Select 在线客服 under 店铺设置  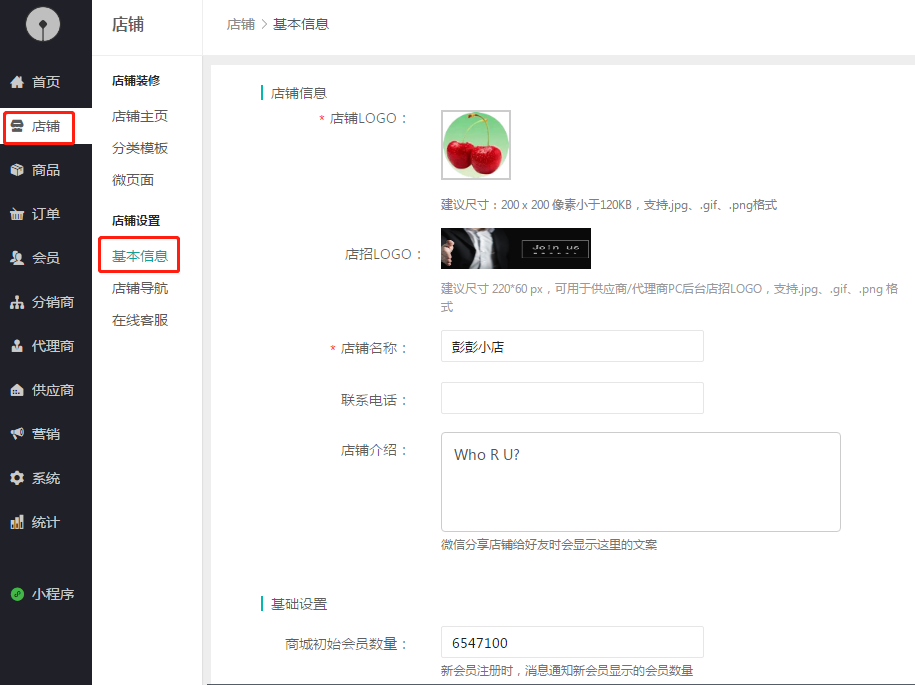(140, 320)
